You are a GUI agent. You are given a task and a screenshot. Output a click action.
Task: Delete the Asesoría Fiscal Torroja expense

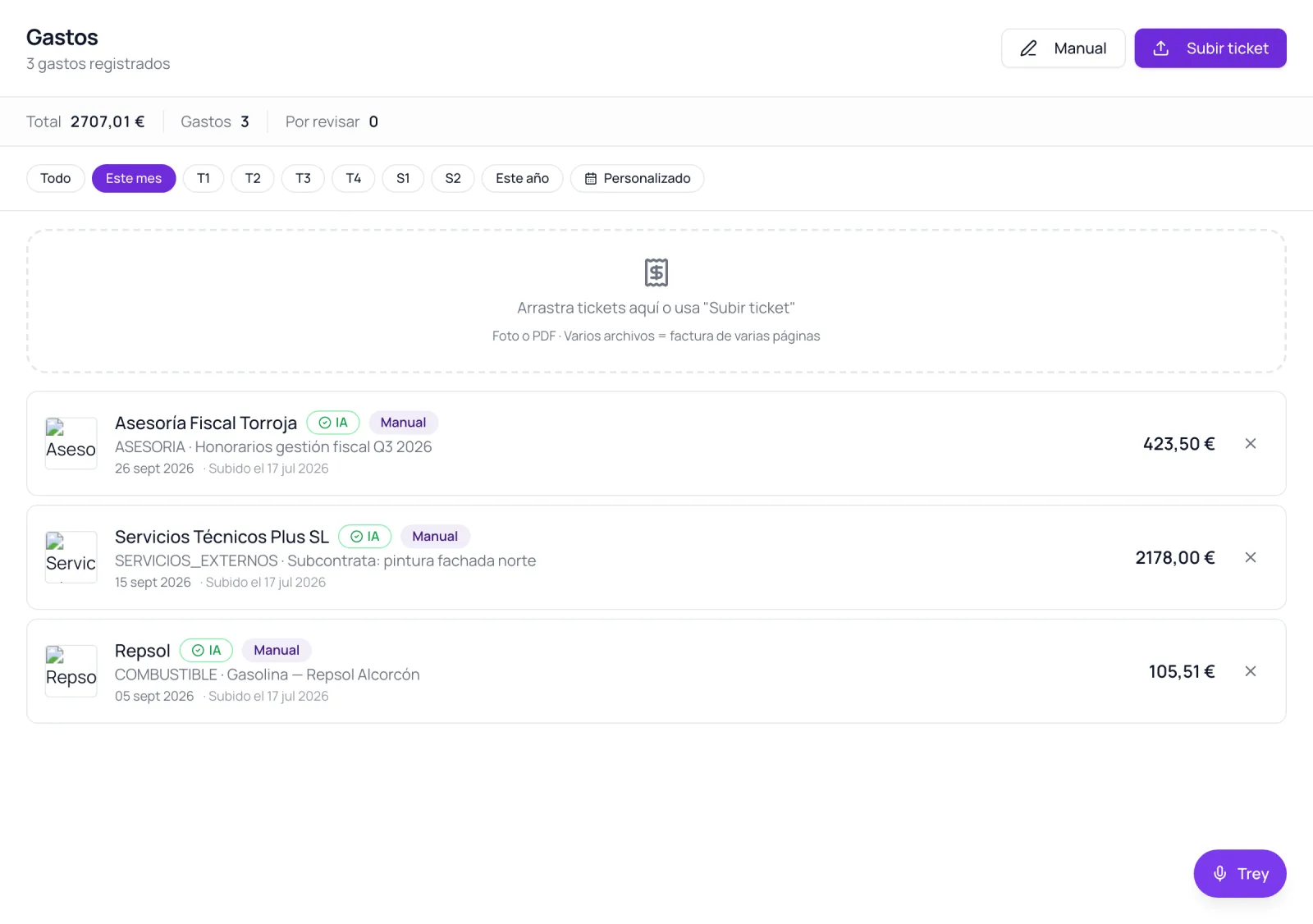point(1251,443)
